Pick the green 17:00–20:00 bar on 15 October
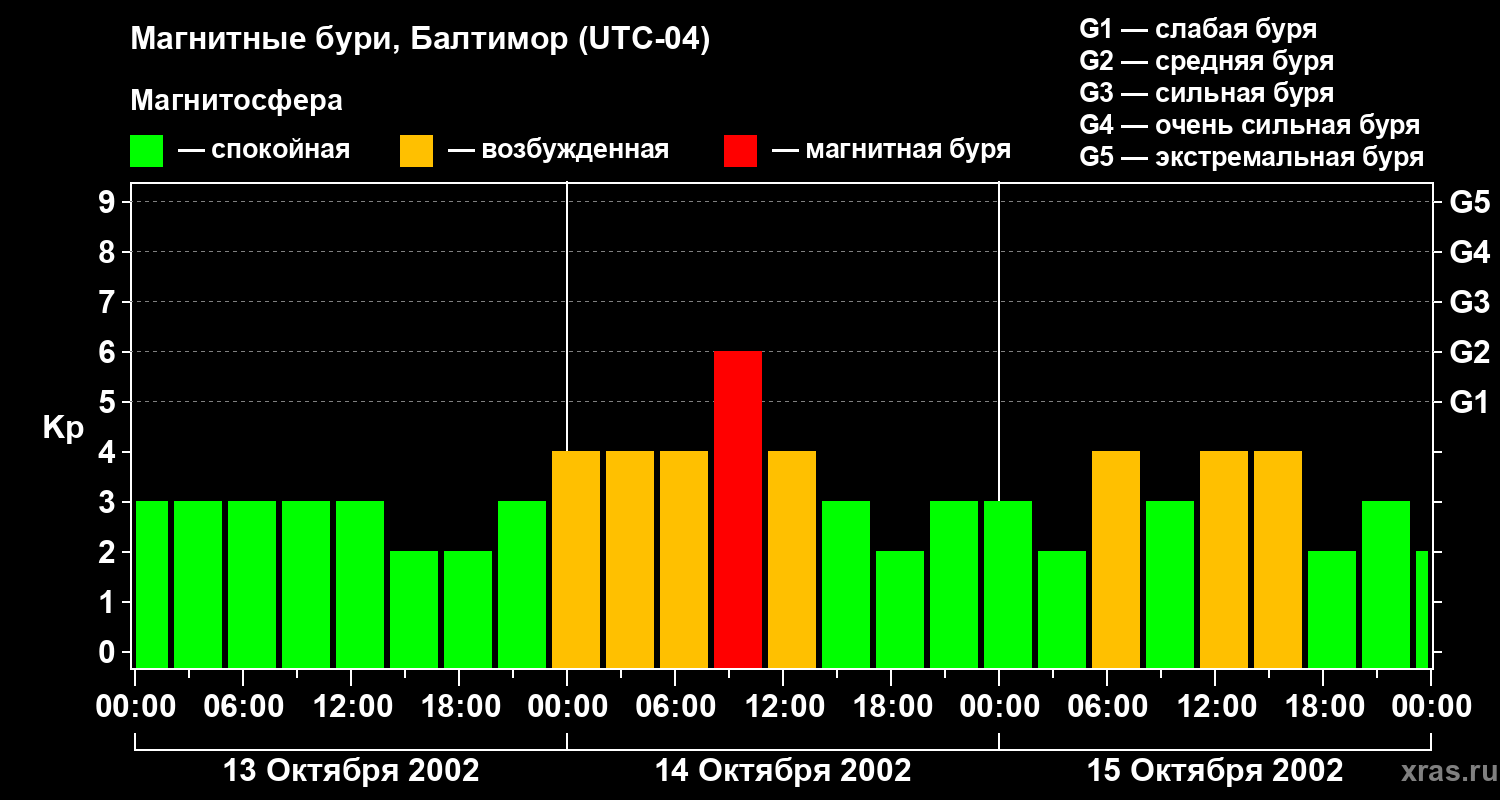Image resolution: width=1500 pixels, height=800 pixels. (x=1332, y=610)
